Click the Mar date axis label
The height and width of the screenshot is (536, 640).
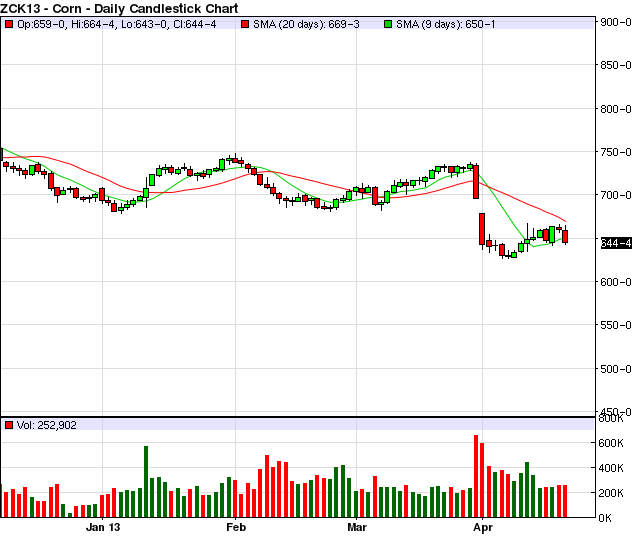357,527
